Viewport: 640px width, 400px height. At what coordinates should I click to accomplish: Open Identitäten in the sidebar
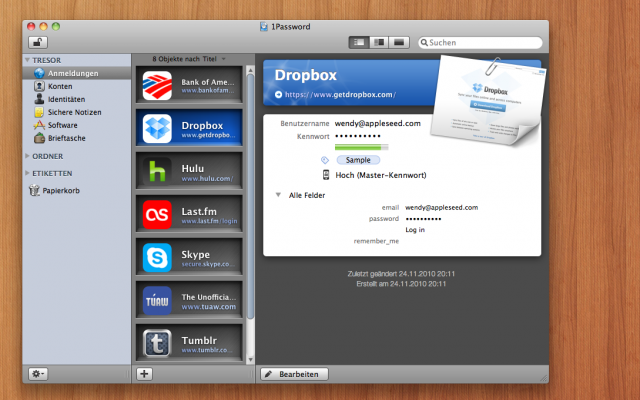(x=77, y=99)
